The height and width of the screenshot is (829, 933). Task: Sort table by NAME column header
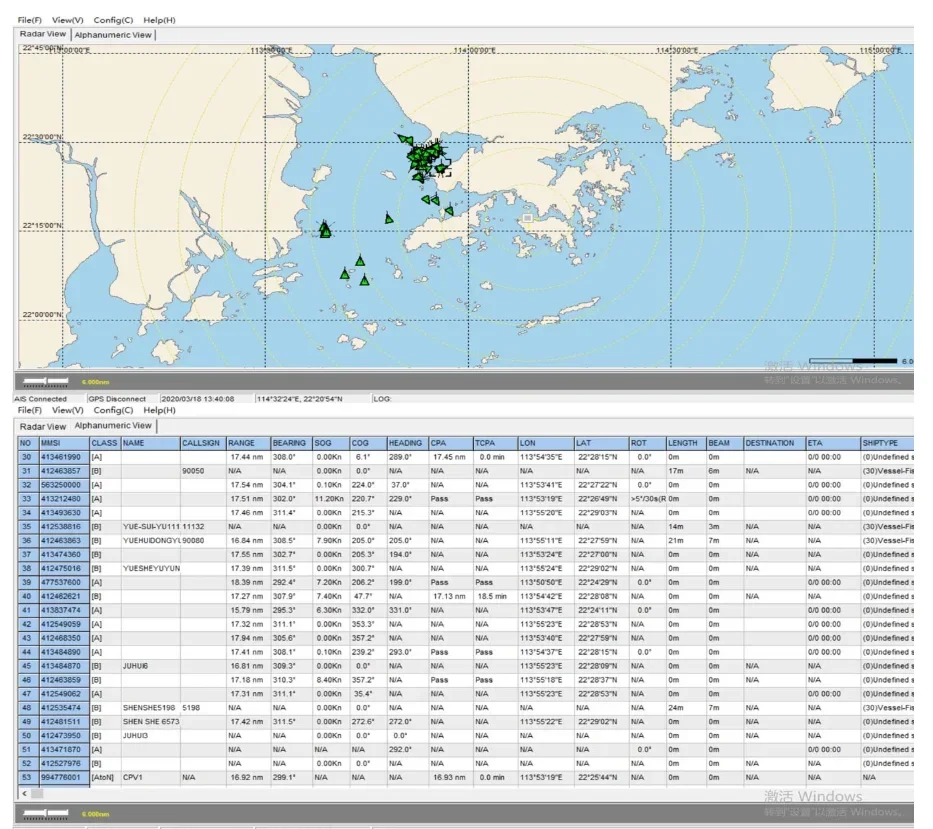tap(151, 443)
